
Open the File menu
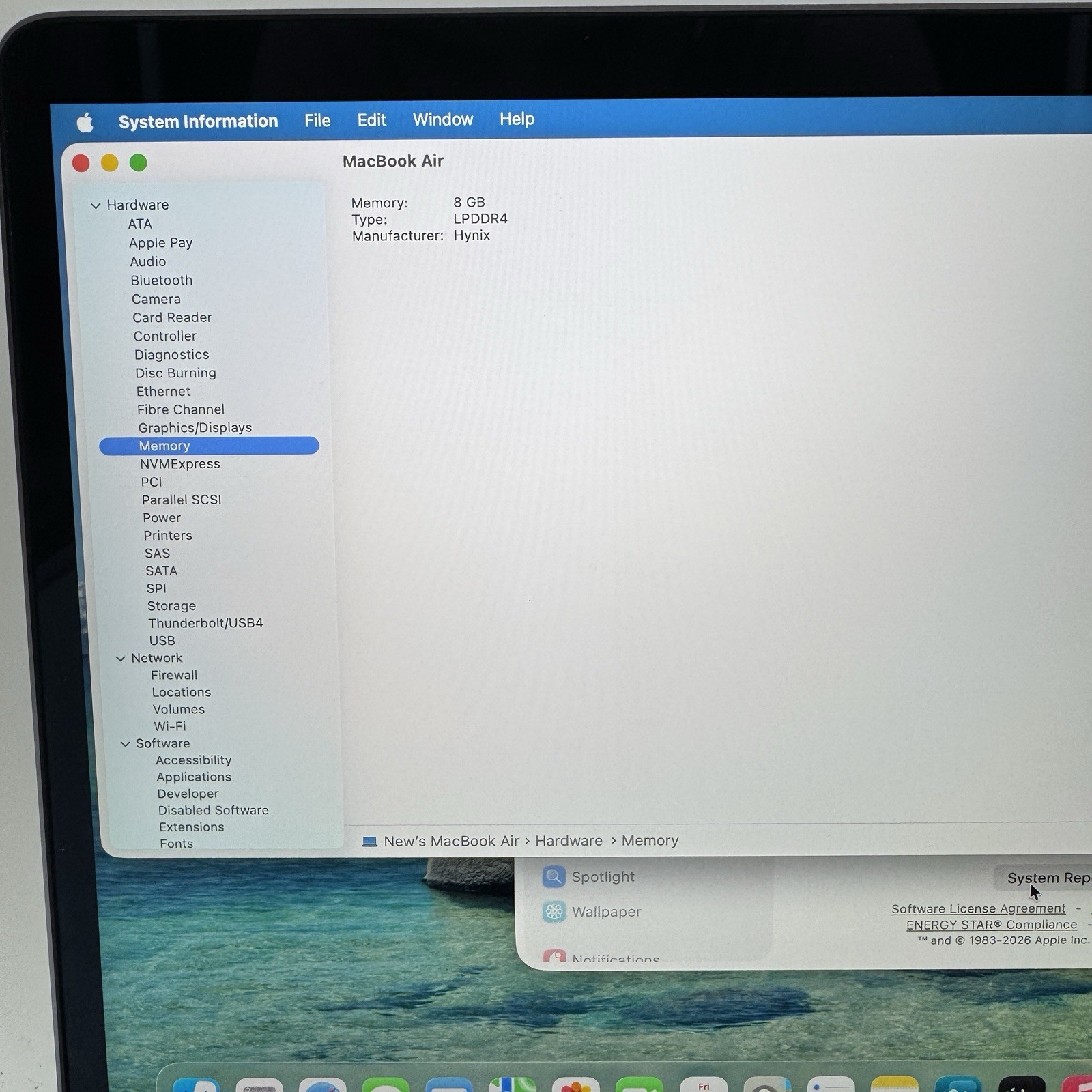pyautogui.click(x=317, y=121)
